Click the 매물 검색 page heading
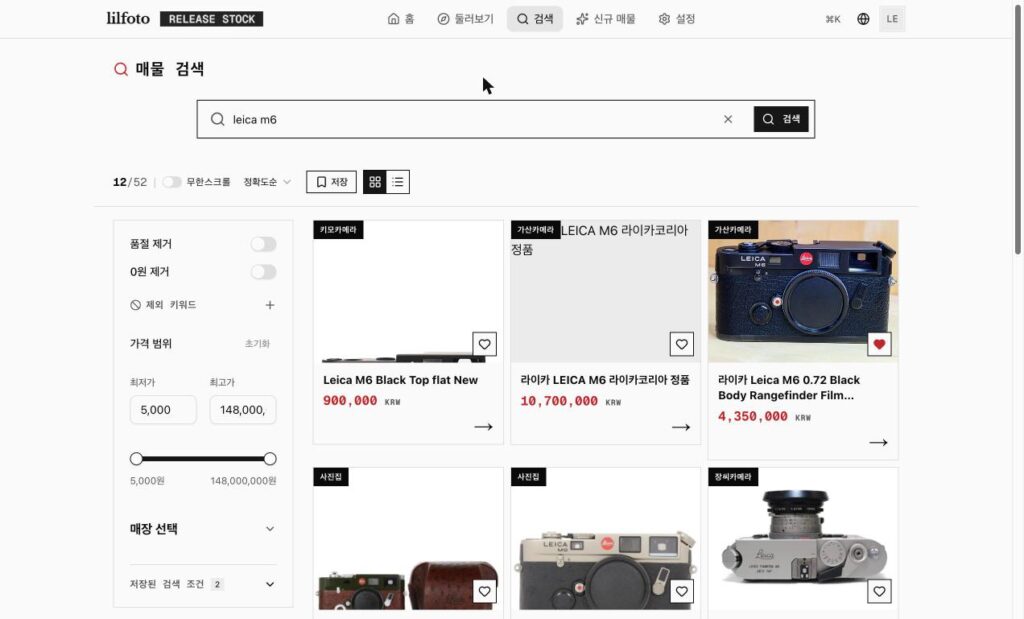The image size is (1024, 619). (159, 69)
